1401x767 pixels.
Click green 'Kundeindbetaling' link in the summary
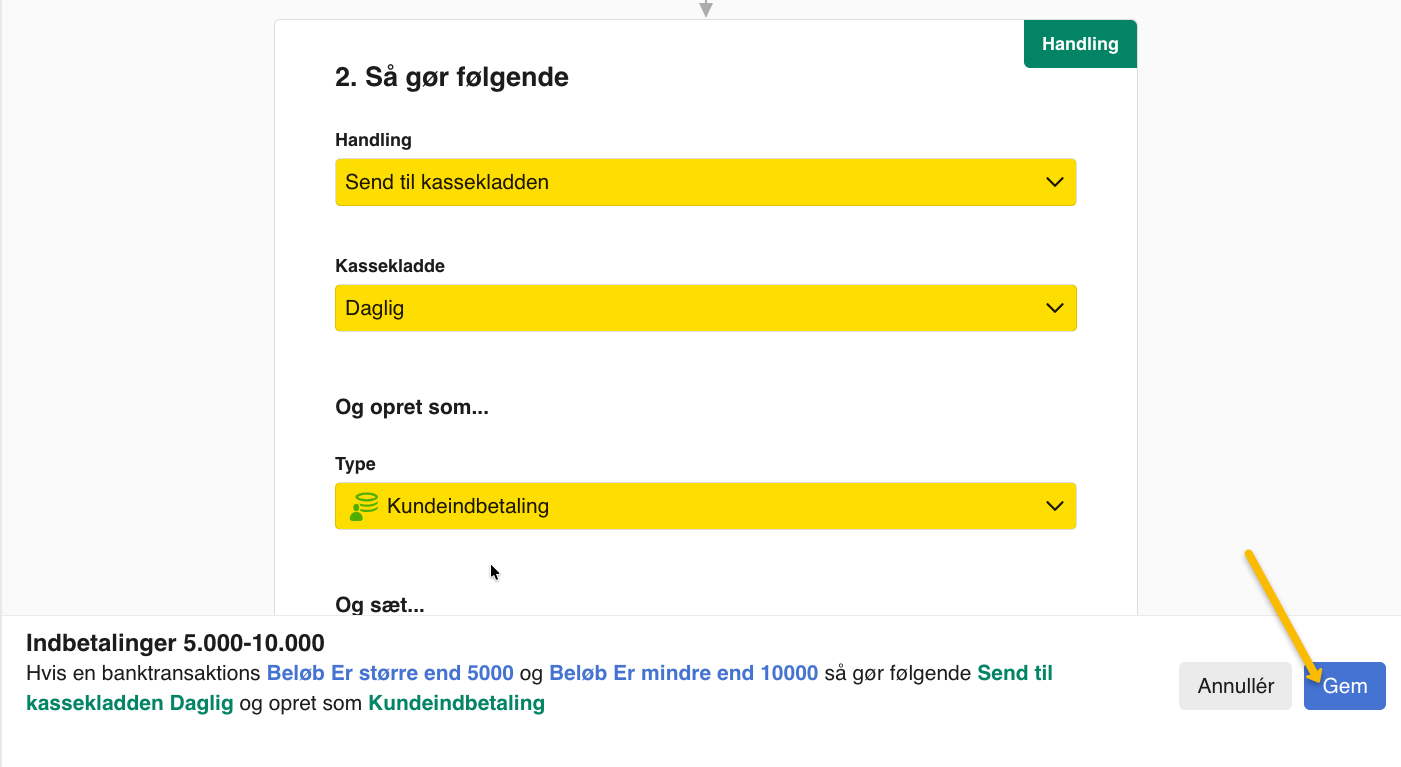point(456,703)
